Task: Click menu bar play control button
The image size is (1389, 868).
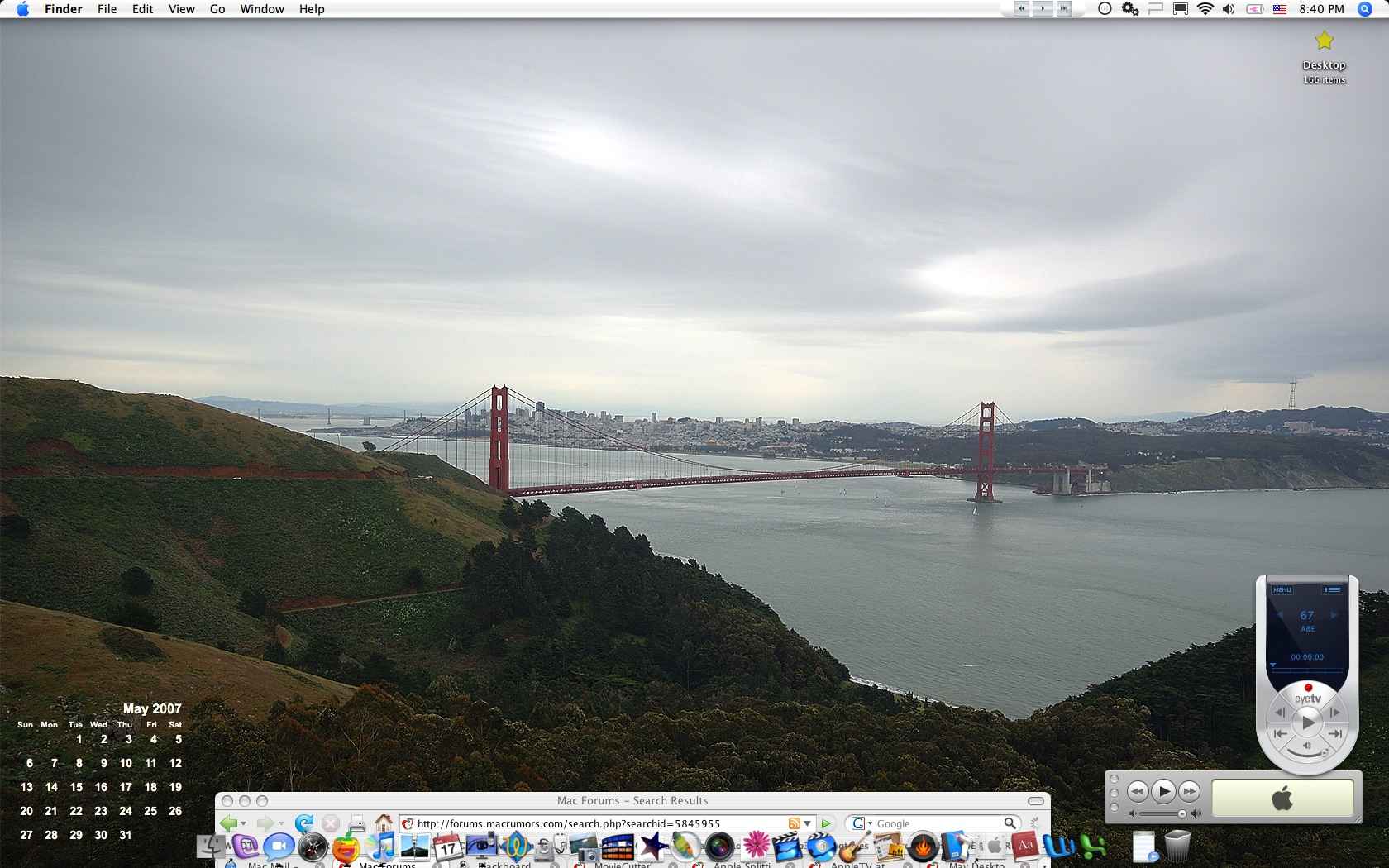Action: click(1043, 8)
